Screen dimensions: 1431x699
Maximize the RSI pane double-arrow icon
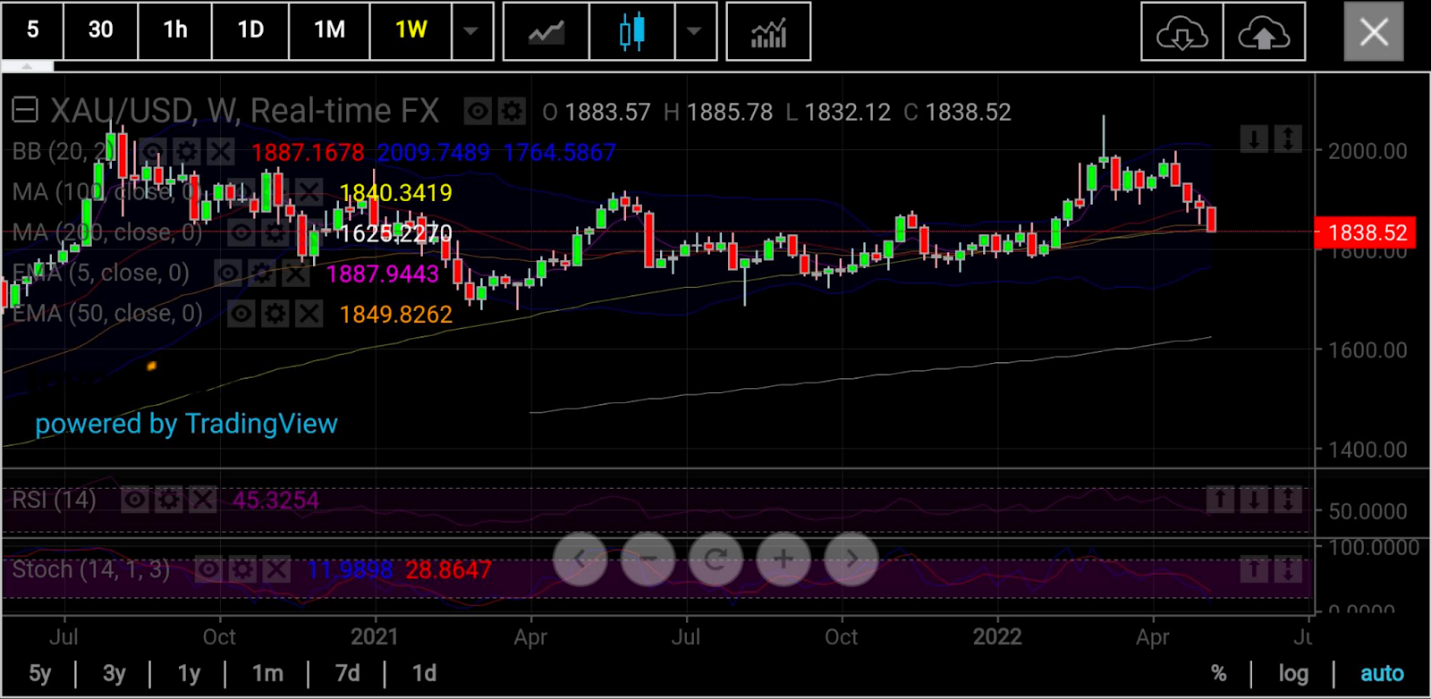(1290, 499)
